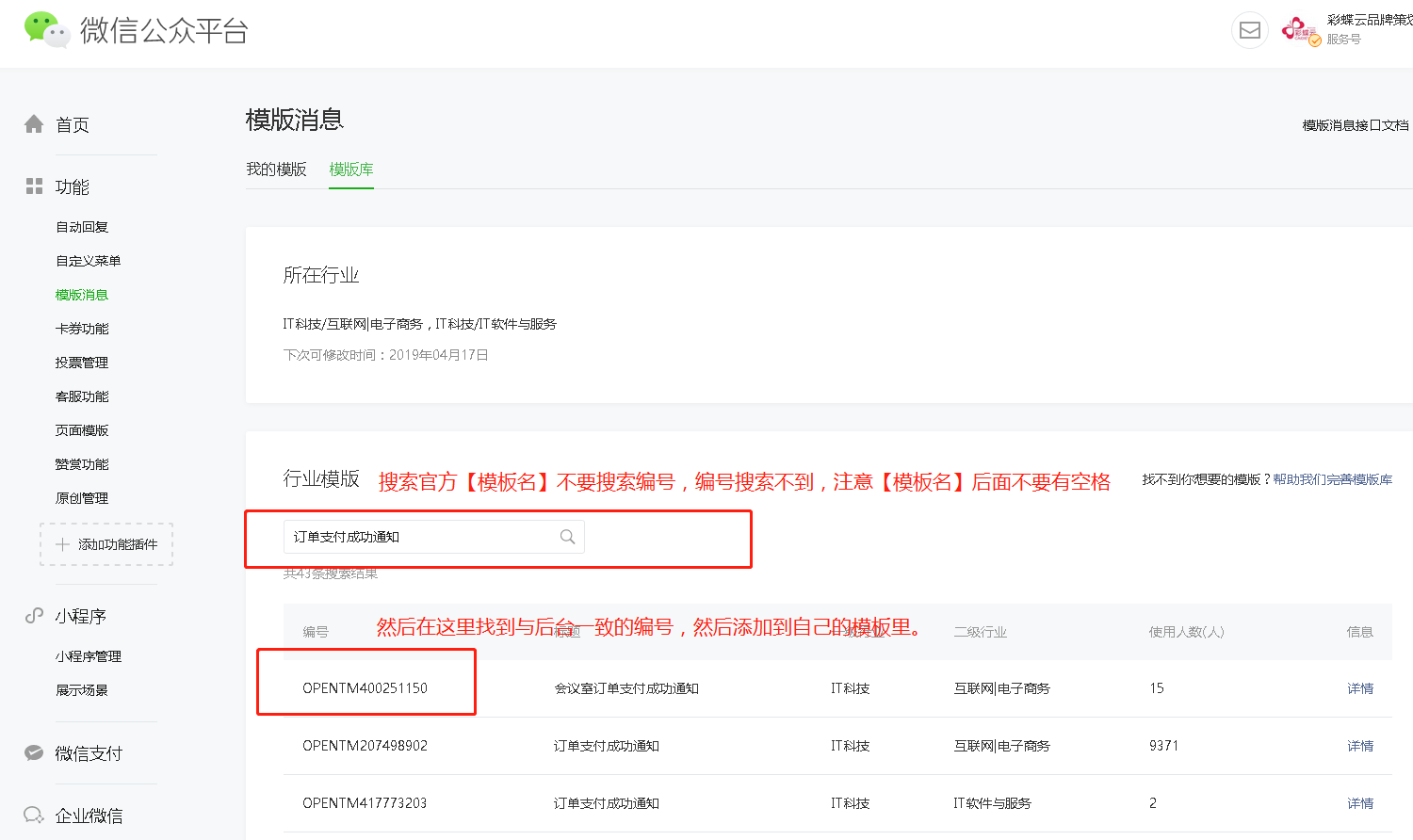Click the WeChat logo icon
The width and height of the screenshot is (1413, 840).
[47, 30]
